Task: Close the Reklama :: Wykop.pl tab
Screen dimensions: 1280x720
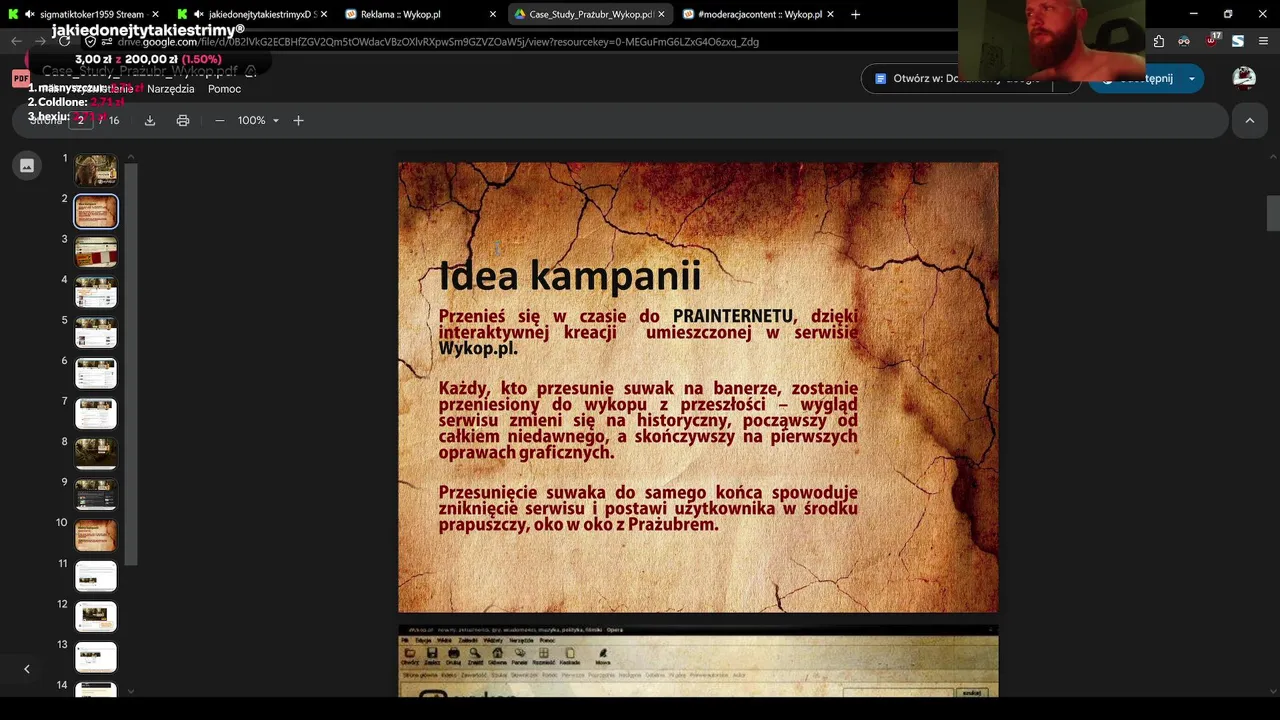Action: tap(493, 15)
